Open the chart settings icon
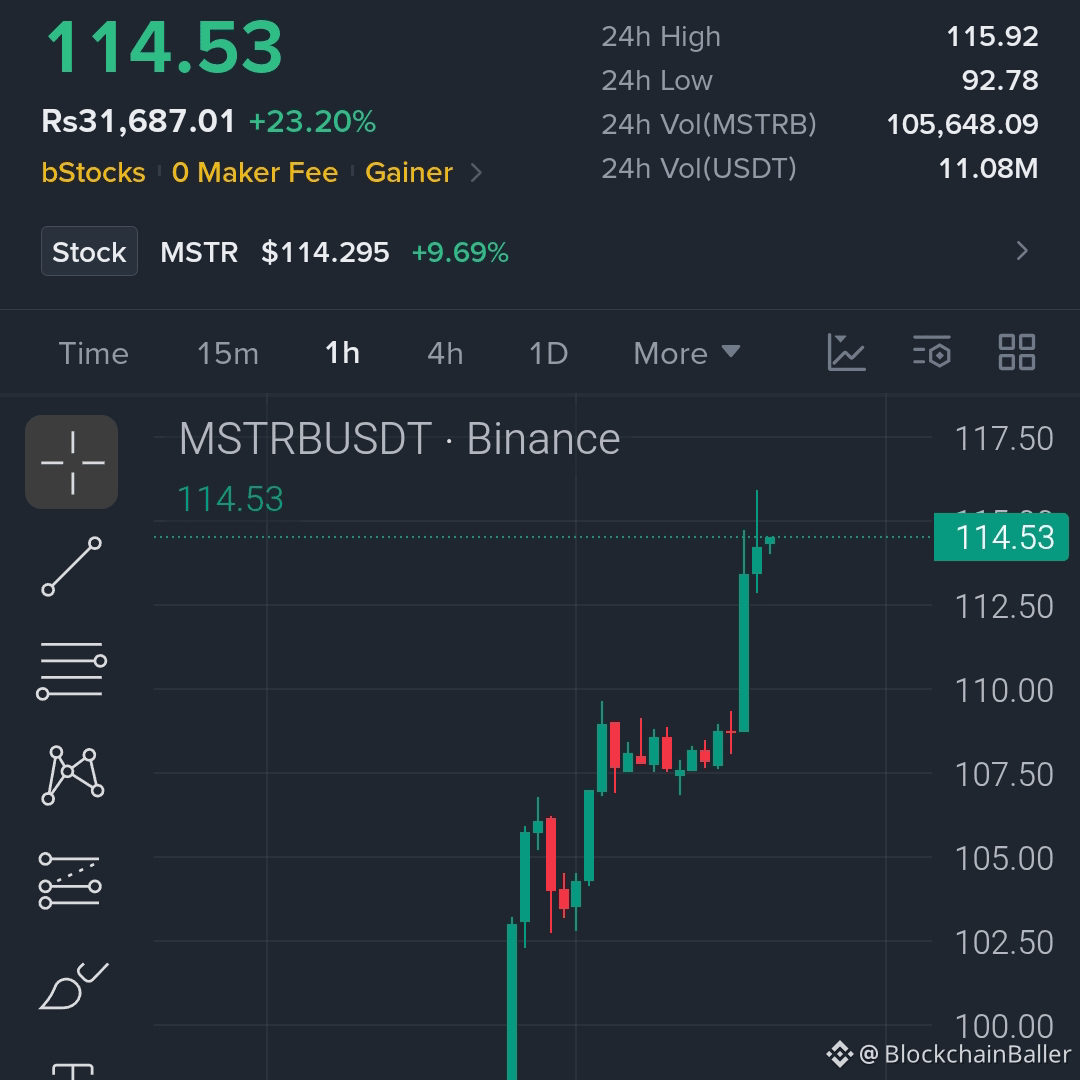The width and height of the screenshot is (1080, 1080). pos(931,353)
